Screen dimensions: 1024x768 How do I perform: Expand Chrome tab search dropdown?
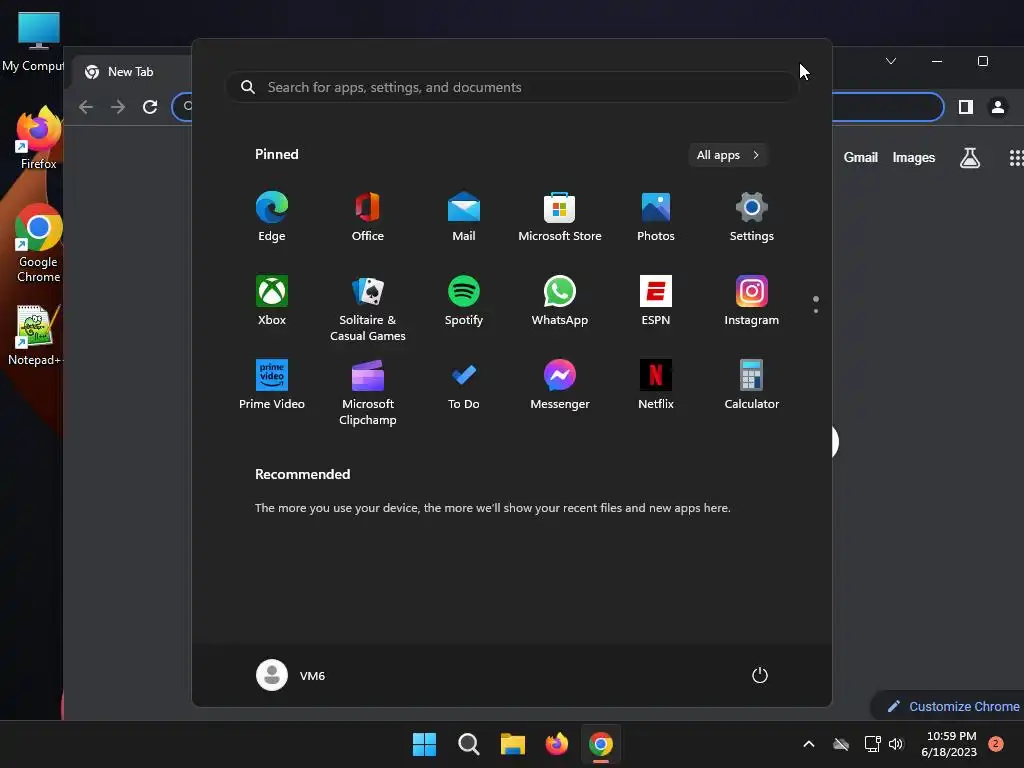(x=891, y=61)
